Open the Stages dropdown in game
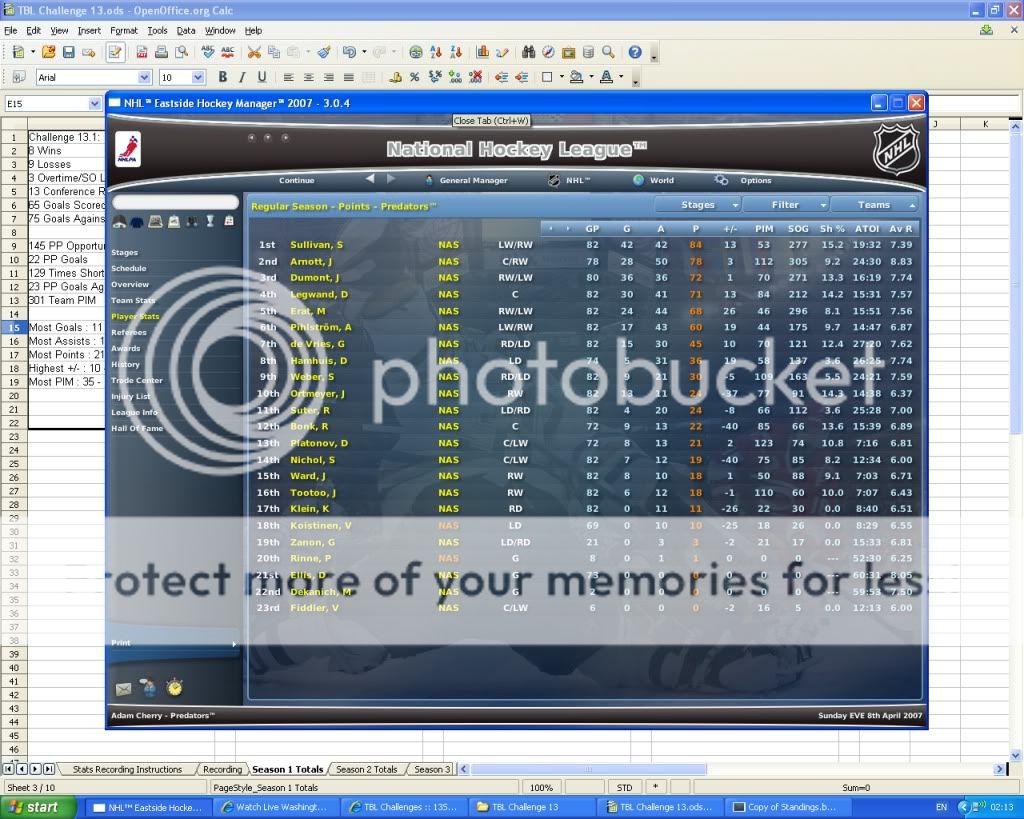The image size is (1024, 819). click(x=697, y=205)
